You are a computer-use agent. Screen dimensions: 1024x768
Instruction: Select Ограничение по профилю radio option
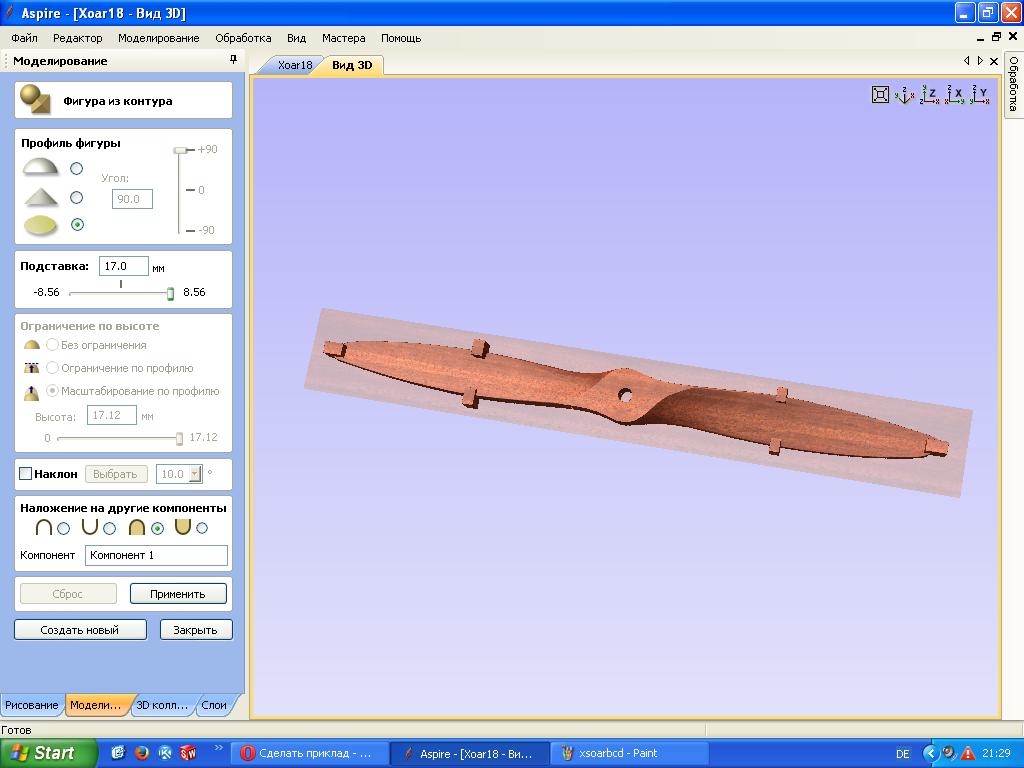(52, 368)
